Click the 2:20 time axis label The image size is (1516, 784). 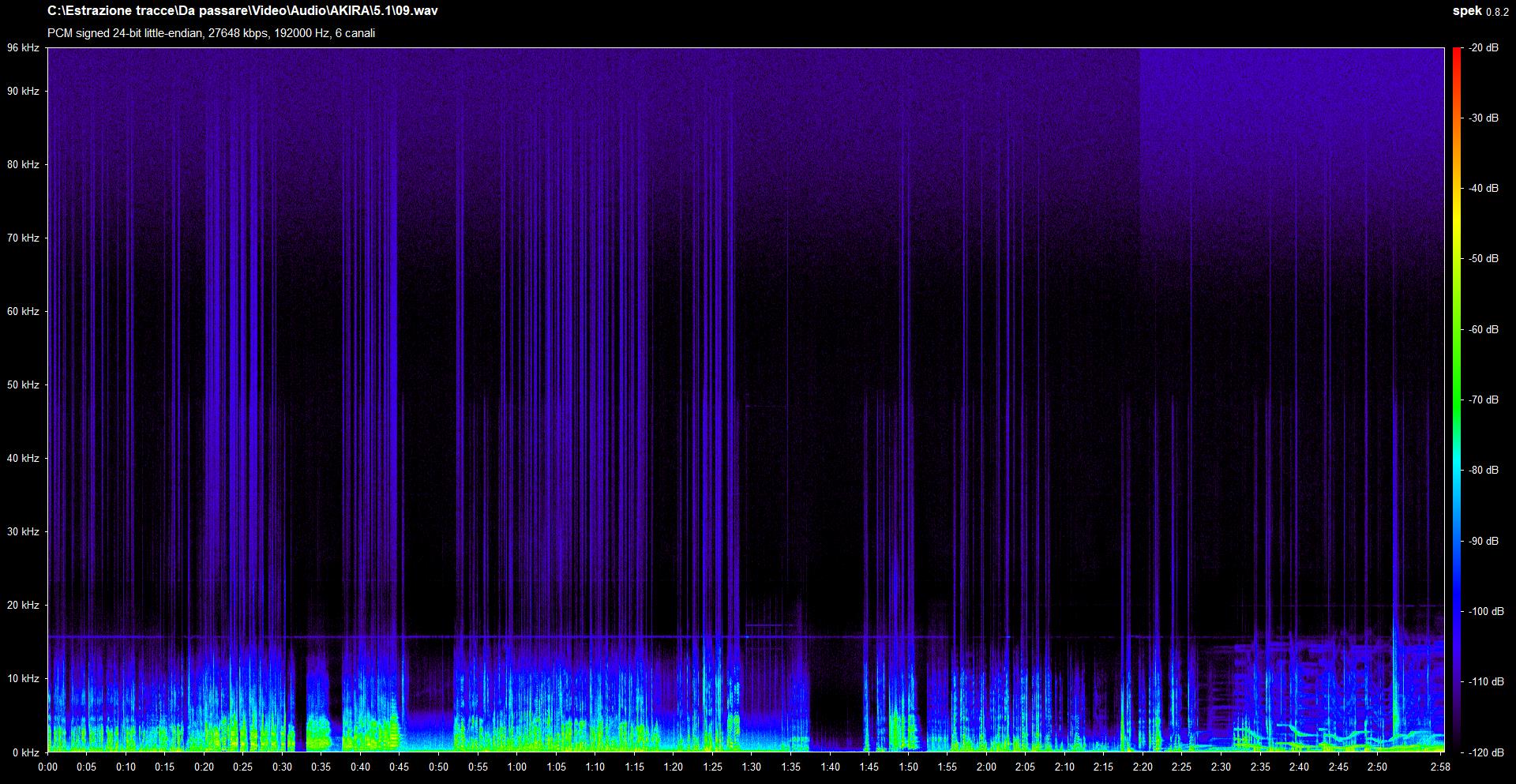click(x=1143, y=767)
